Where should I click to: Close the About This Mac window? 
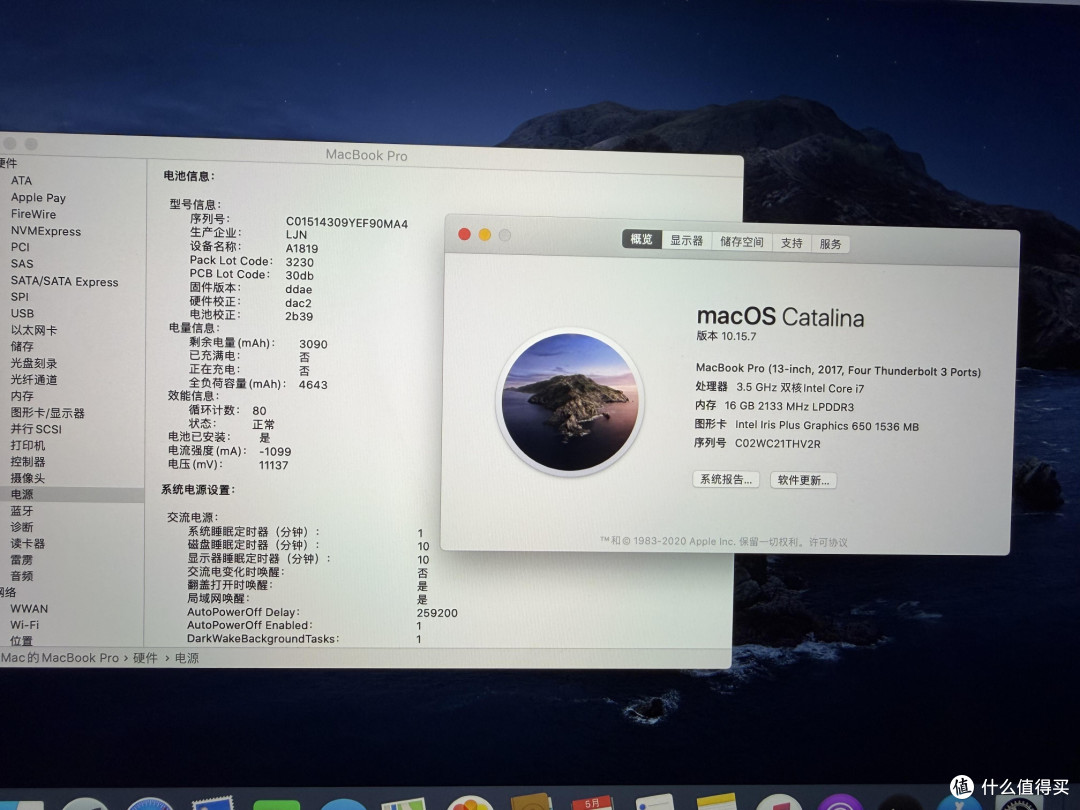click(x=464, y=234)
